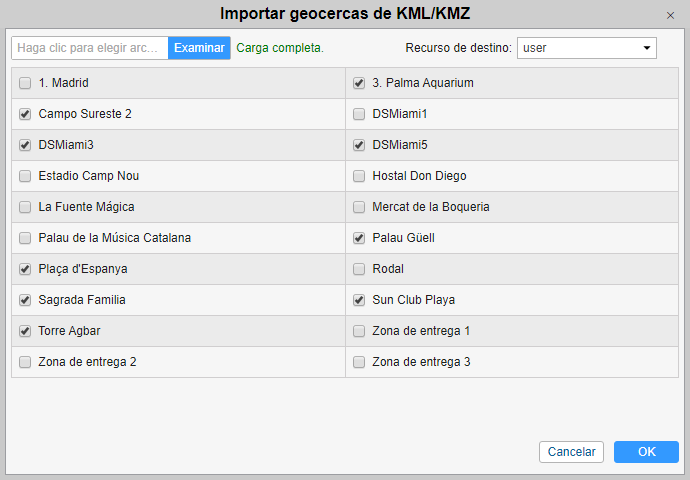
Task: Enable the DSMiami1 checkbox
Action: click(x=359, y=115)
